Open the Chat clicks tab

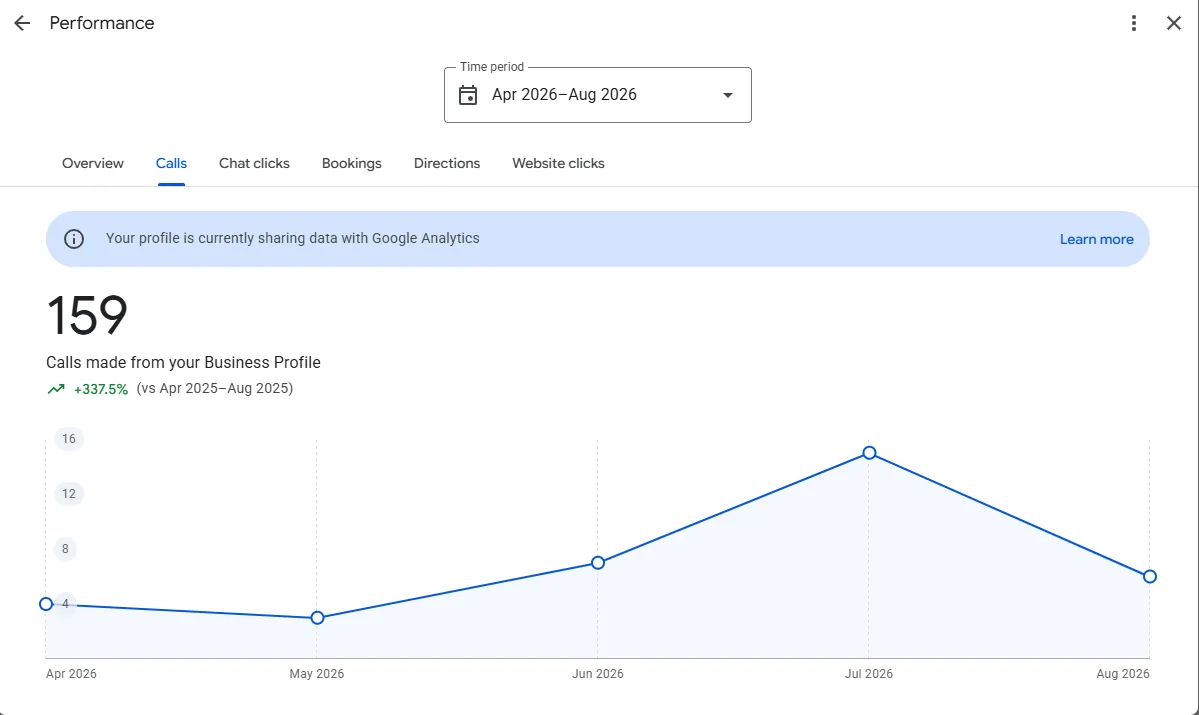click(254, 163)
